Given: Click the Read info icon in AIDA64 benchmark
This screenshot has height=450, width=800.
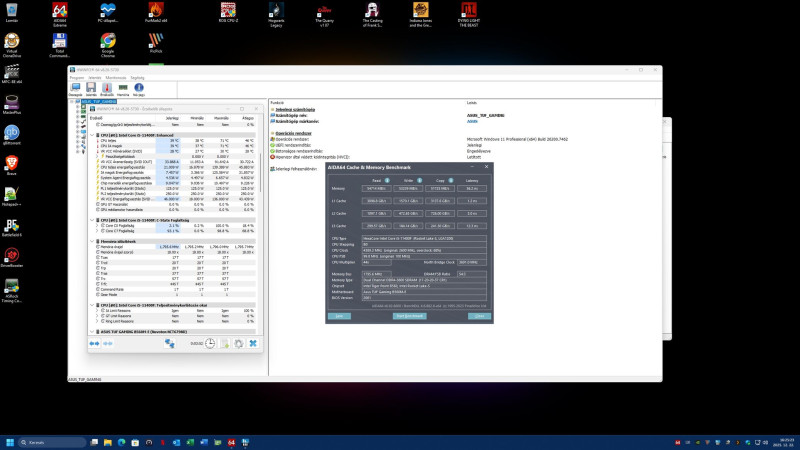Looking at the screenshot, I should click(x=387, y=181).
